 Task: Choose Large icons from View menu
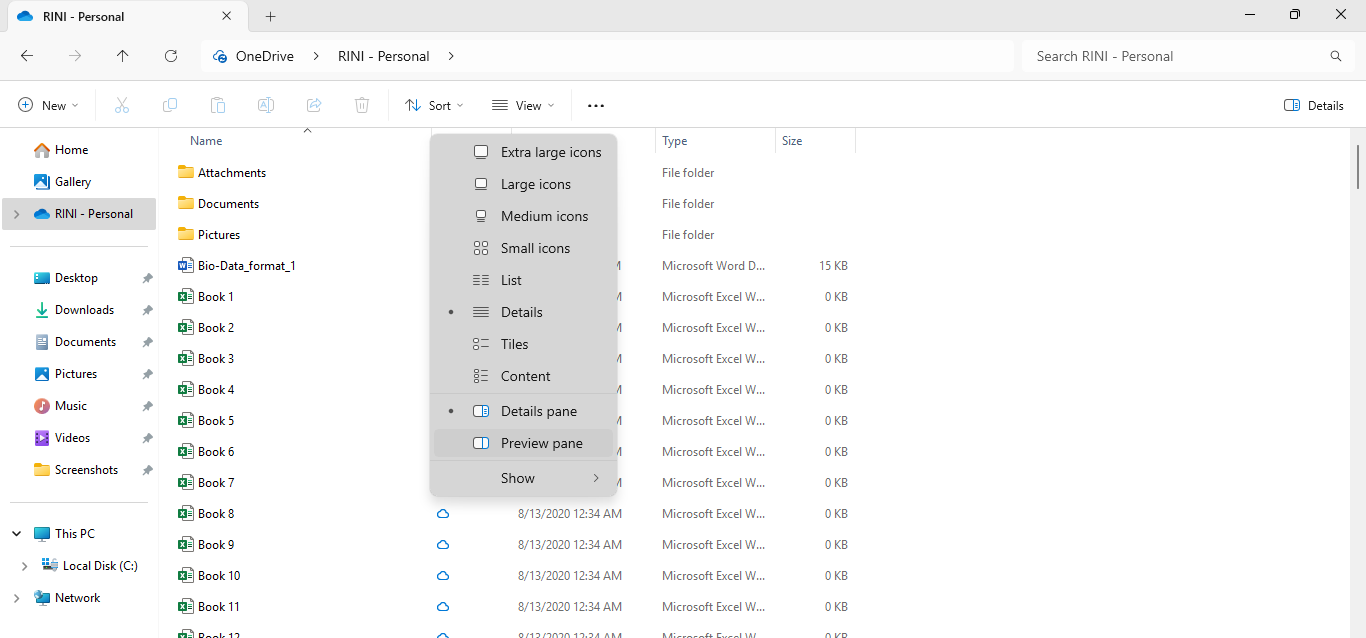point(535,184)
